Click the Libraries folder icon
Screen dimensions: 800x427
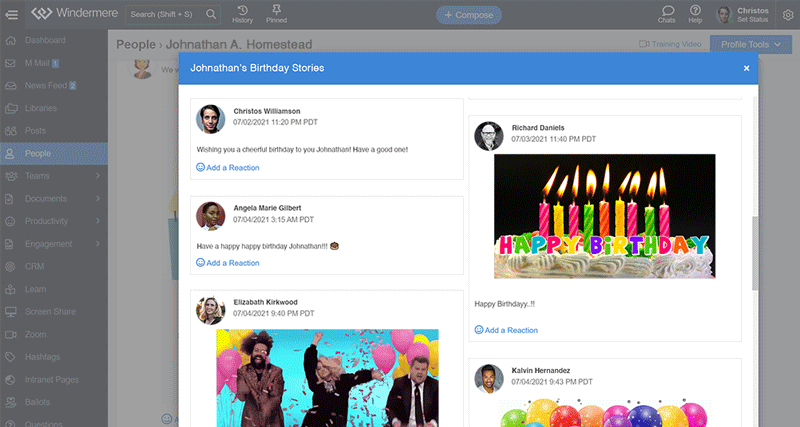(11, 108)
